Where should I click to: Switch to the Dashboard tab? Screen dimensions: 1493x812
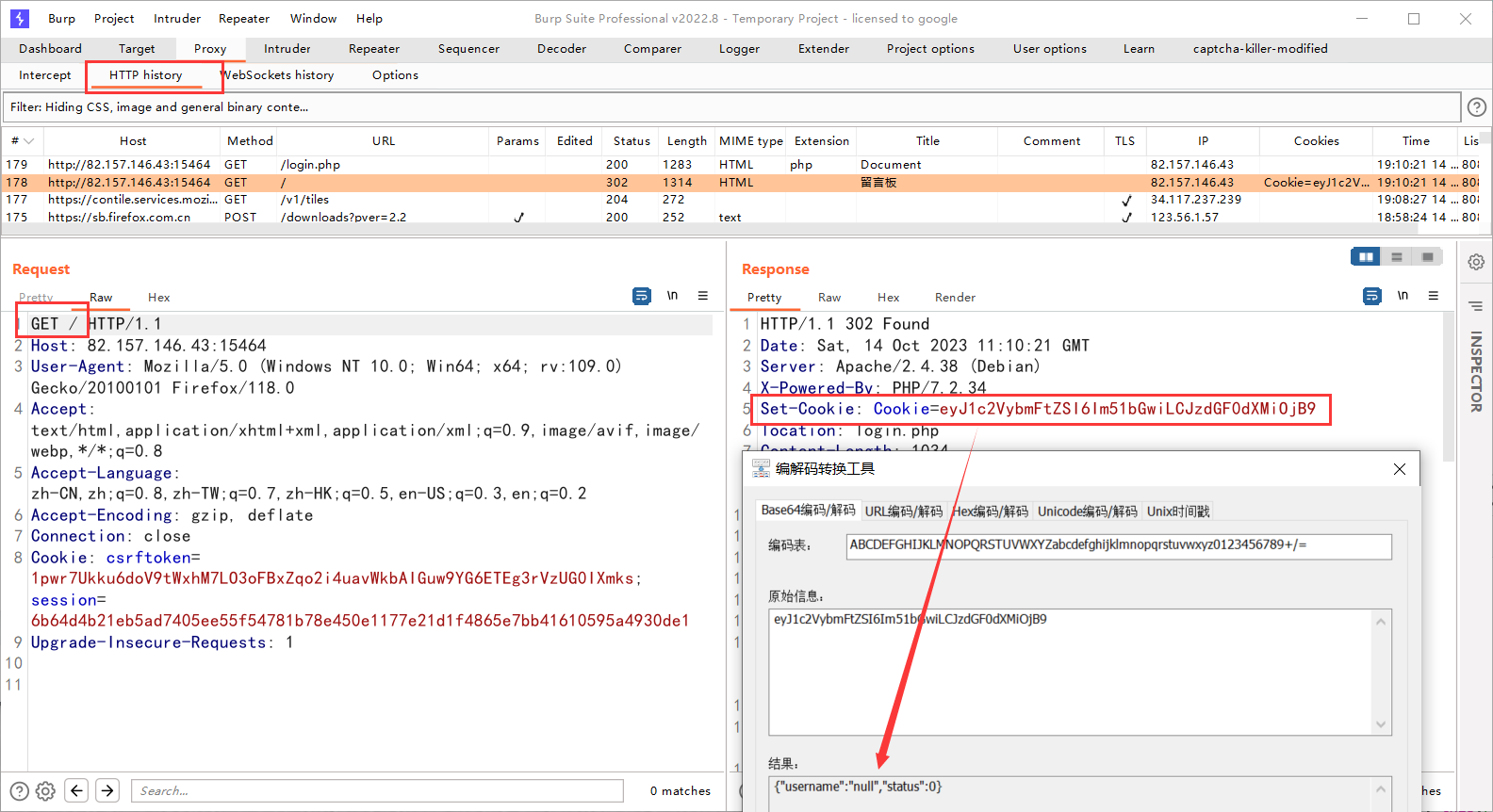50,48
